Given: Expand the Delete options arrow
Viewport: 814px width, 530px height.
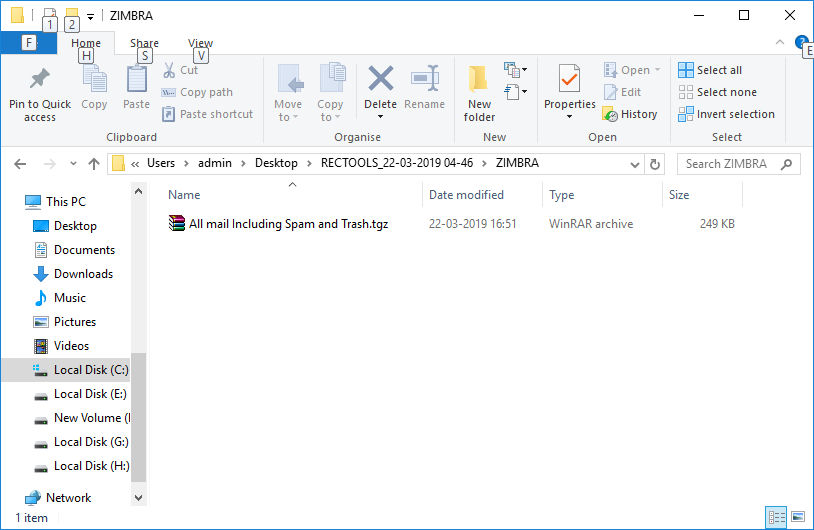Looking at the screenshot, I should 381,117.
